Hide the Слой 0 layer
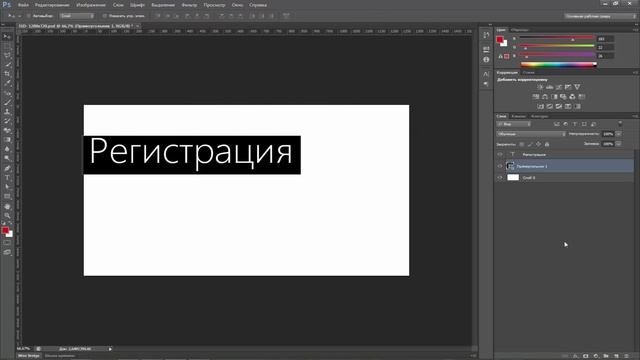The image size is (640, 360). [x=500, y=178]
